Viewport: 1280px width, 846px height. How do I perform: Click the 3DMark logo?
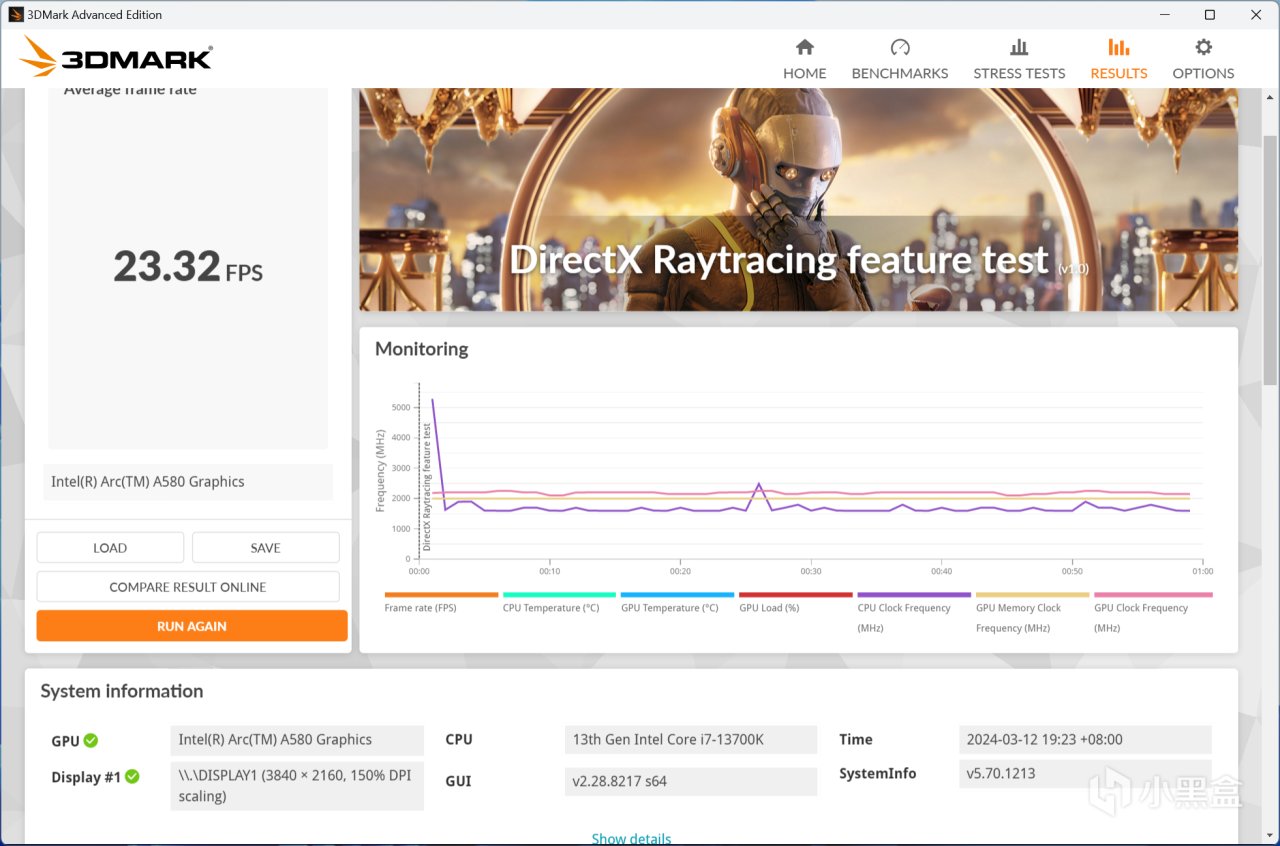(x=116, y=57)
